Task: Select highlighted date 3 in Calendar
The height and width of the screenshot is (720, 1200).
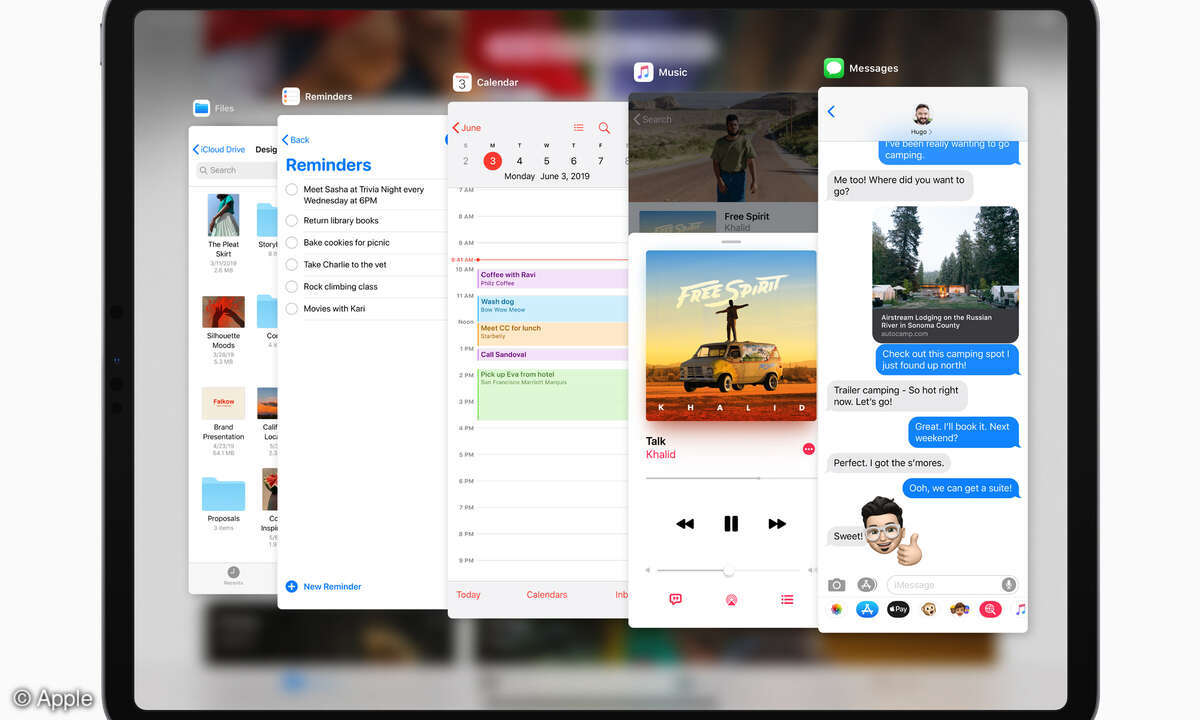Action: click(492, 161)
